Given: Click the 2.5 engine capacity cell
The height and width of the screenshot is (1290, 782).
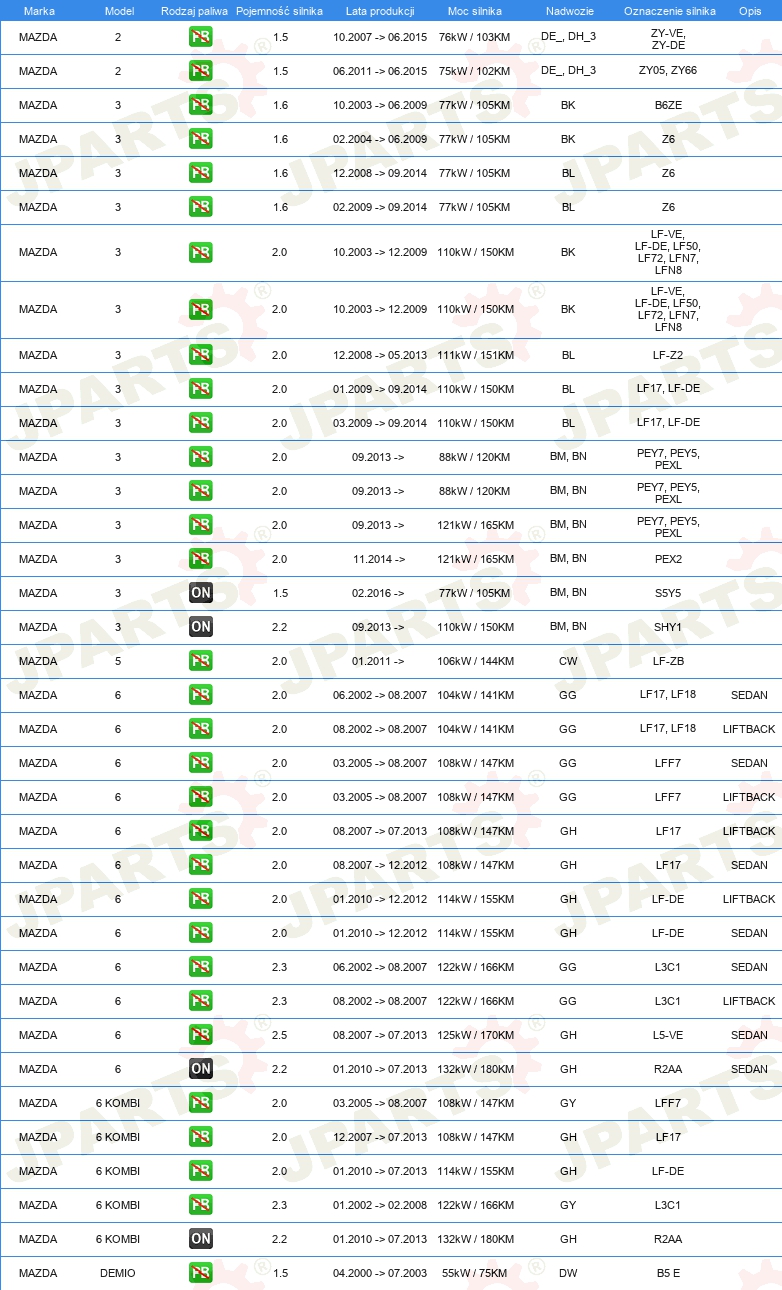Looking at the screenshot, I should (279, 1035).
